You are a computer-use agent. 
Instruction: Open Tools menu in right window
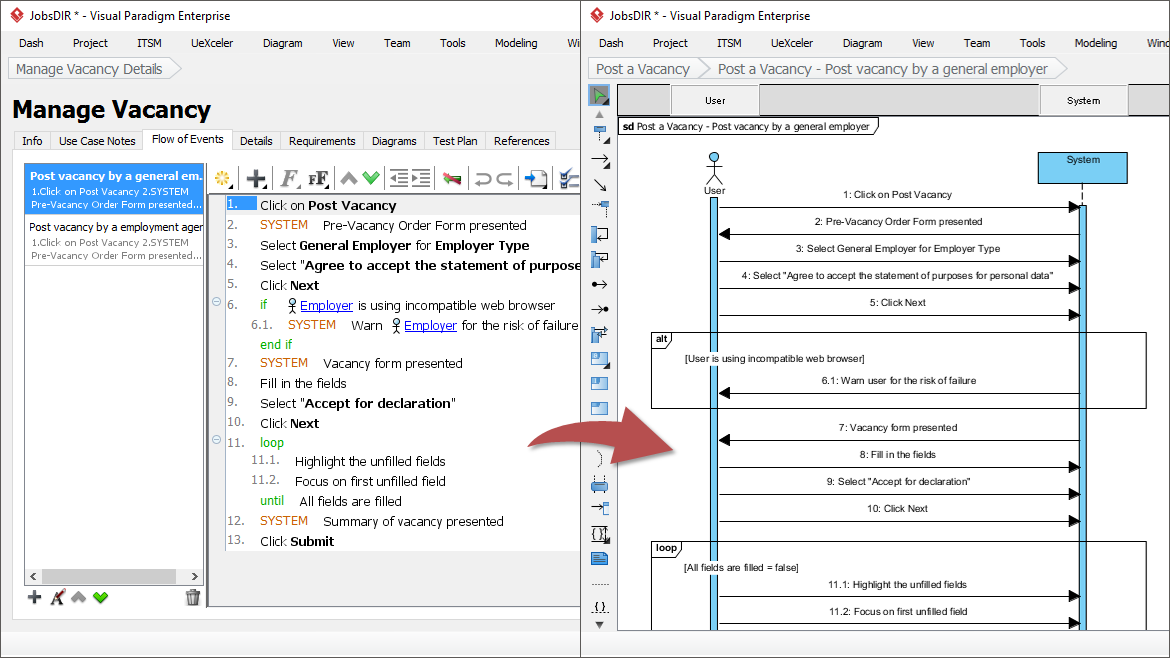pos(1033,43)
